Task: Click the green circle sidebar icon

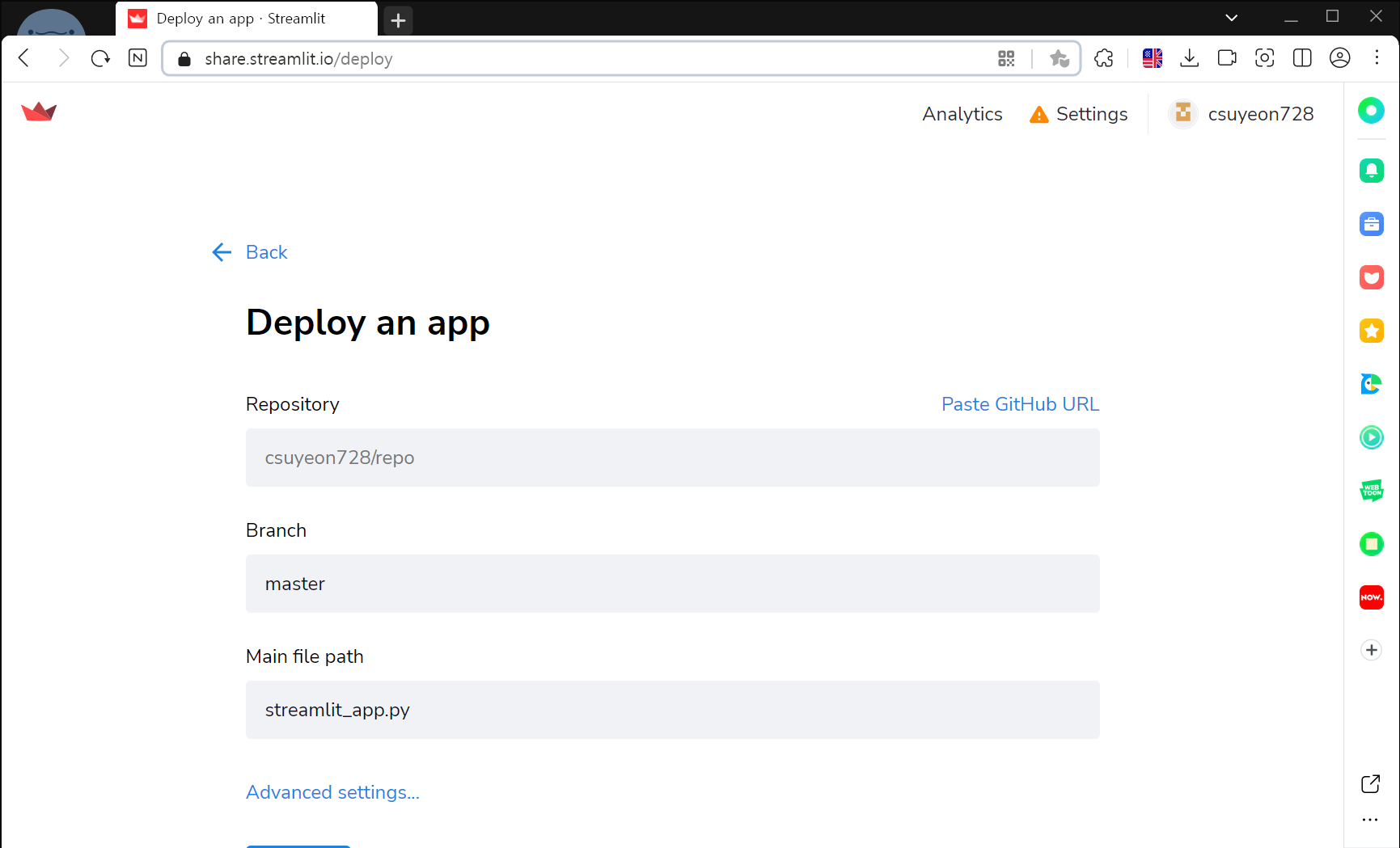Action: tap(1371, 111)
